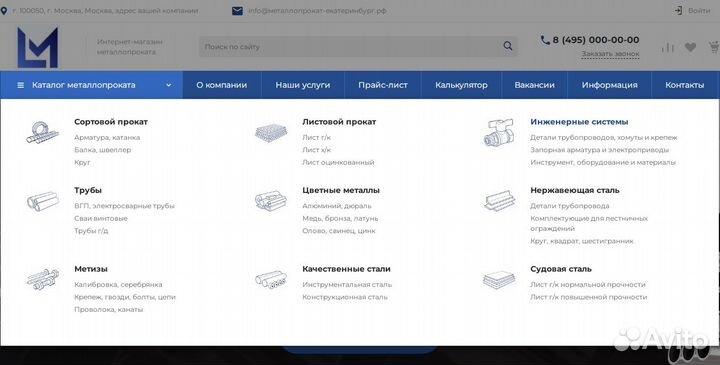
Task: Open the comparison bar chart icon
Action: pos(668,47)
